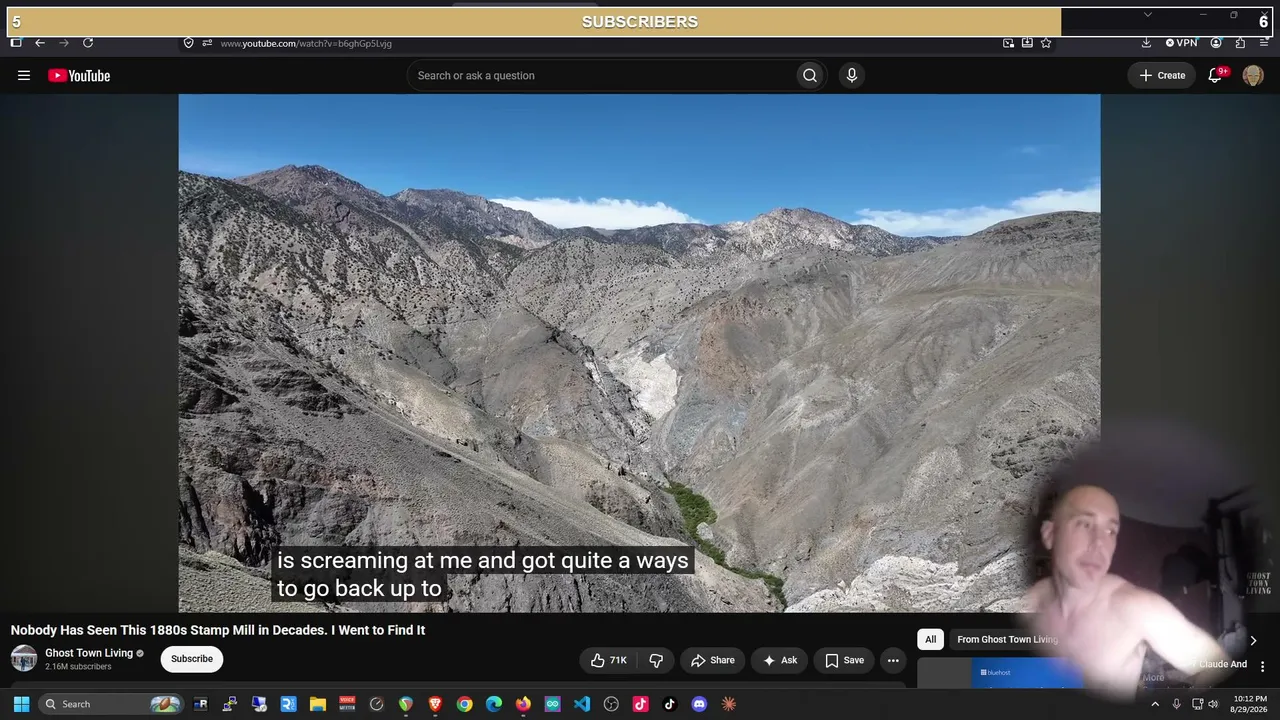This screenshot has height=720, width=1280.
Task: Open OBS Studio from the taskbar
Action: coord(611,704)
